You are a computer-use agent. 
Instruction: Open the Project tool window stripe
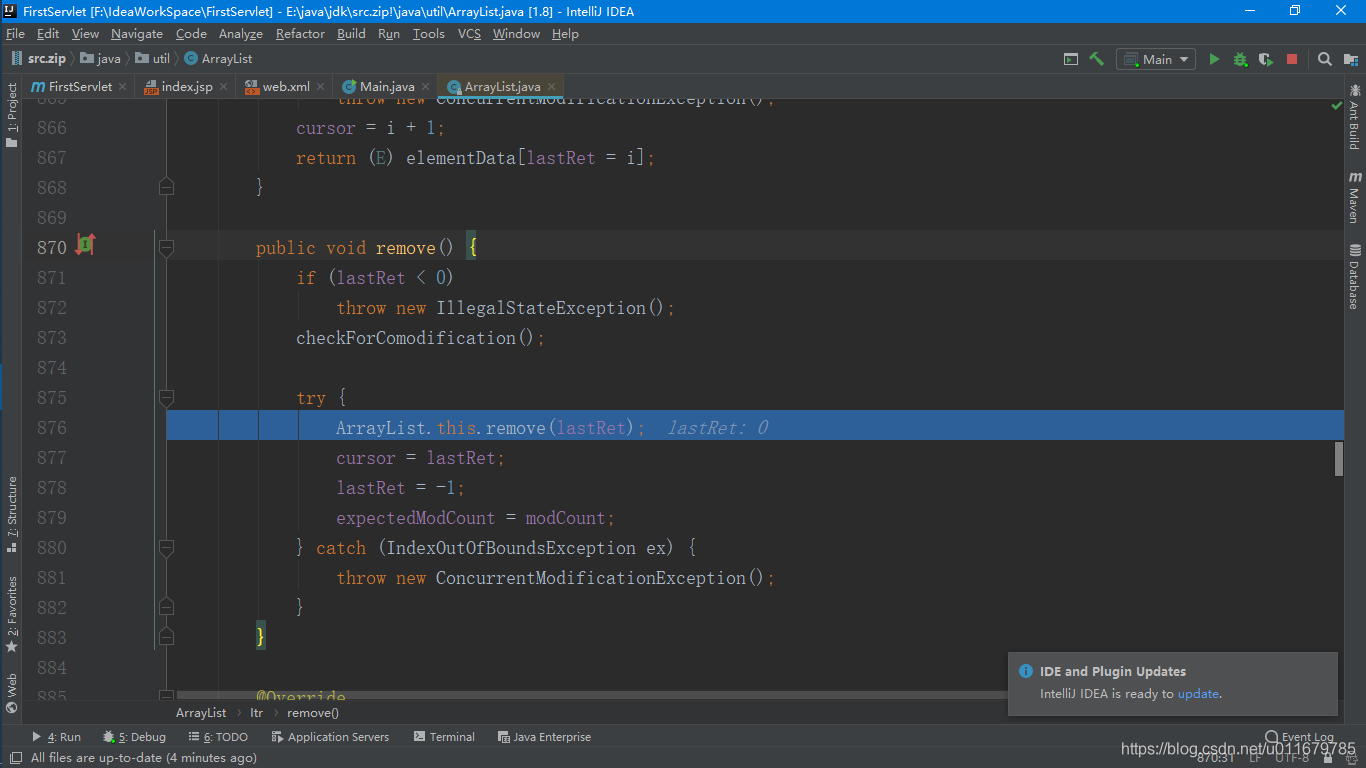click(12, 115)
